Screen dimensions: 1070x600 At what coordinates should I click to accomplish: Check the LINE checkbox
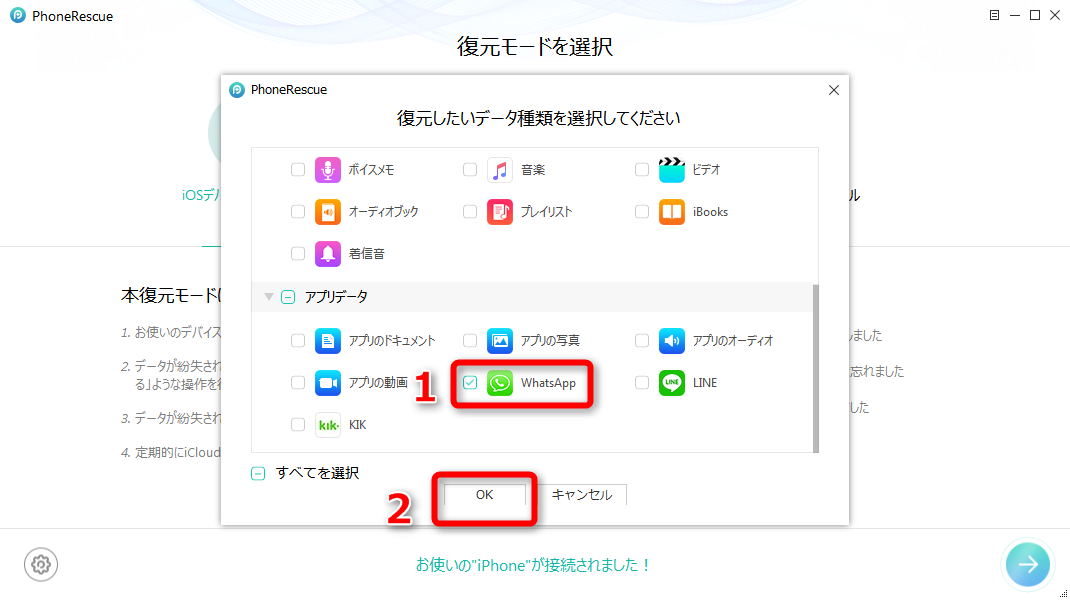(641, 382)
